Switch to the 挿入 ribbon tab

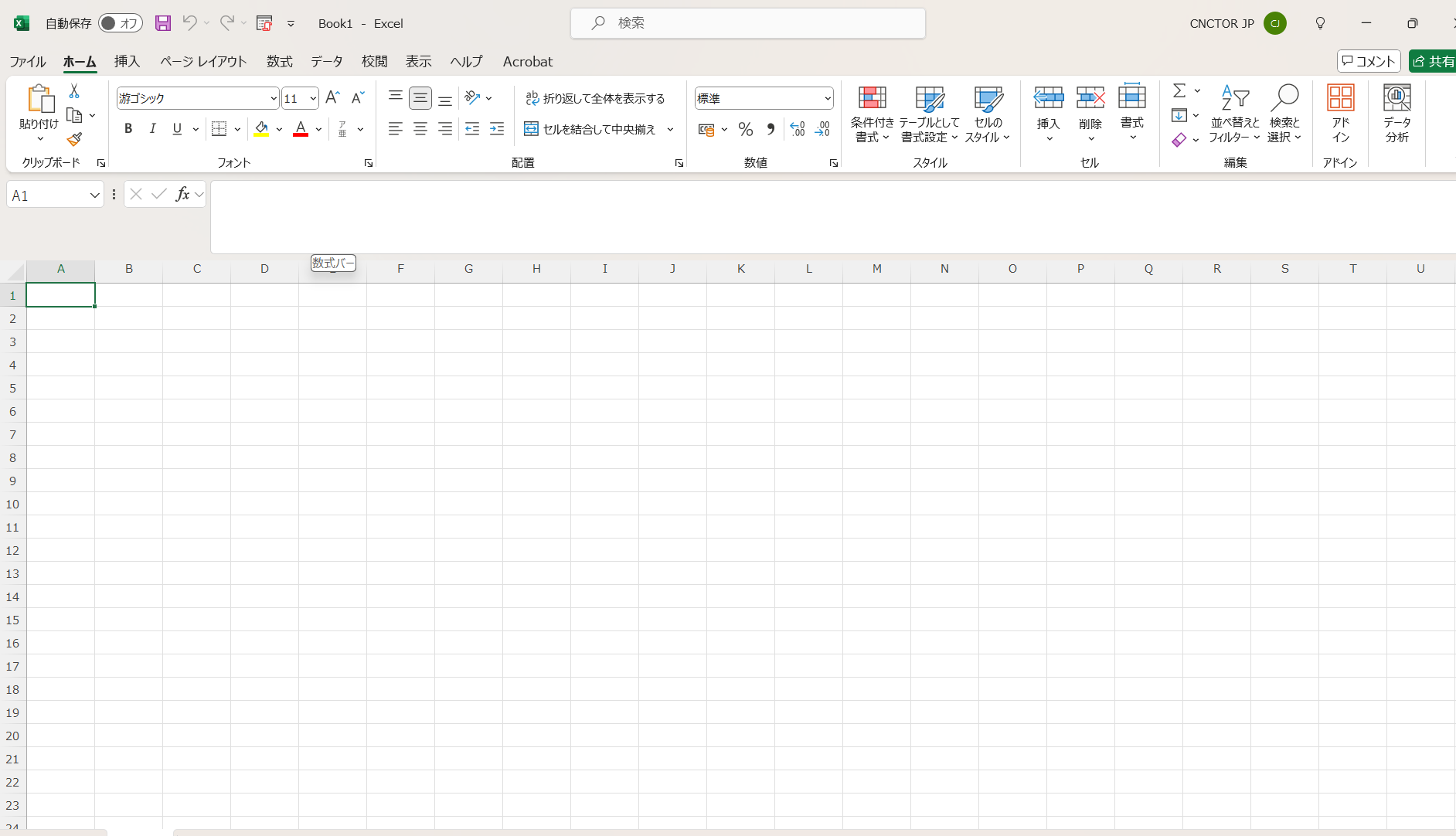pyautogui.click(x=126, y=61)
